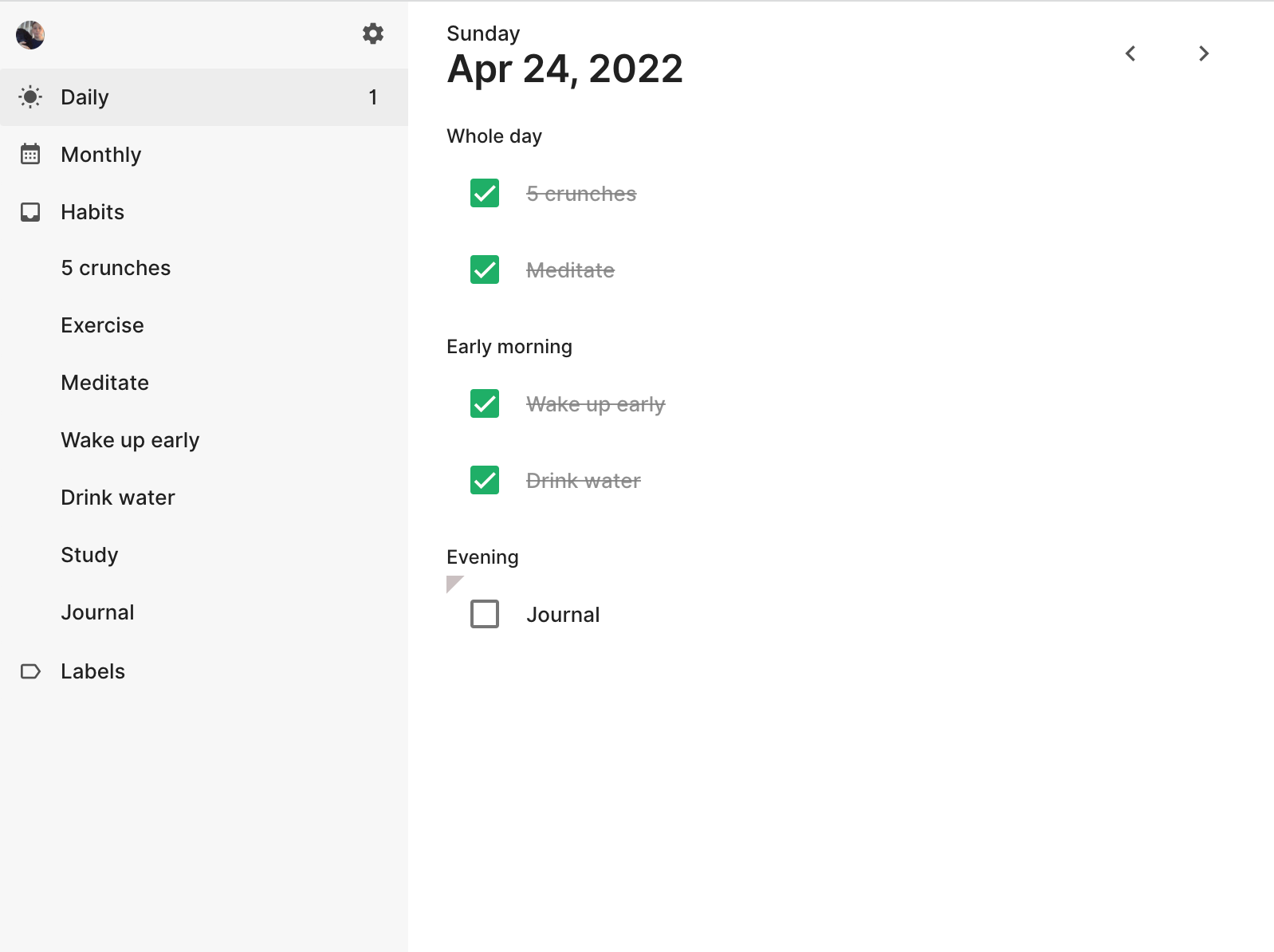Open settings via the gear icon
Viewport: 1274px width, 952px height.
click(373, 33)
